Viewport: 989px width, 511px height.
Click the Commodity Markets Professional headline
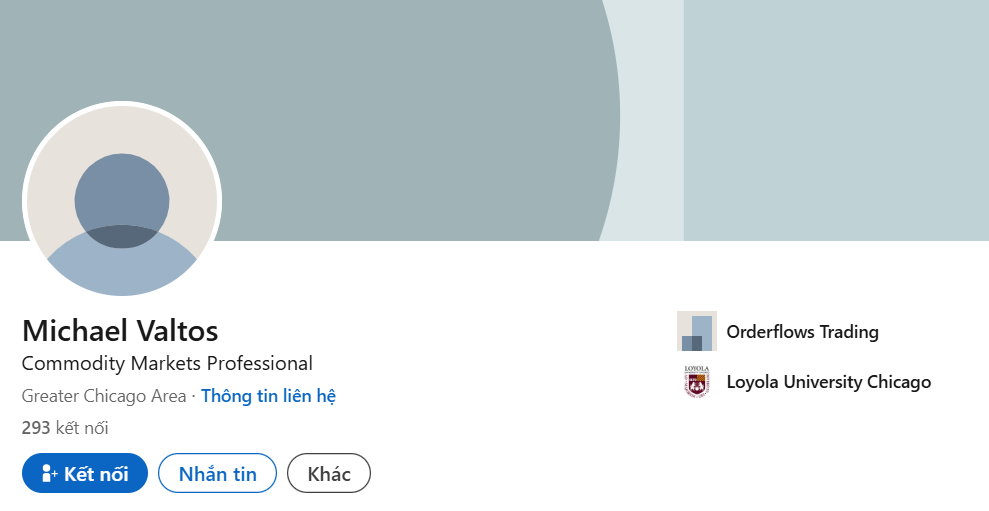pos(167,364)
